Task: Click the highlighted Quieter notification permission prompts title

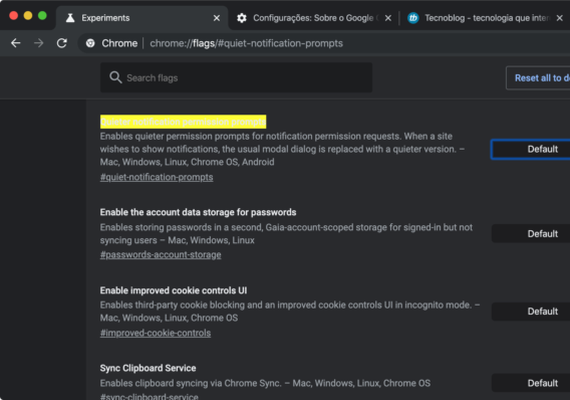Action: 183,122
